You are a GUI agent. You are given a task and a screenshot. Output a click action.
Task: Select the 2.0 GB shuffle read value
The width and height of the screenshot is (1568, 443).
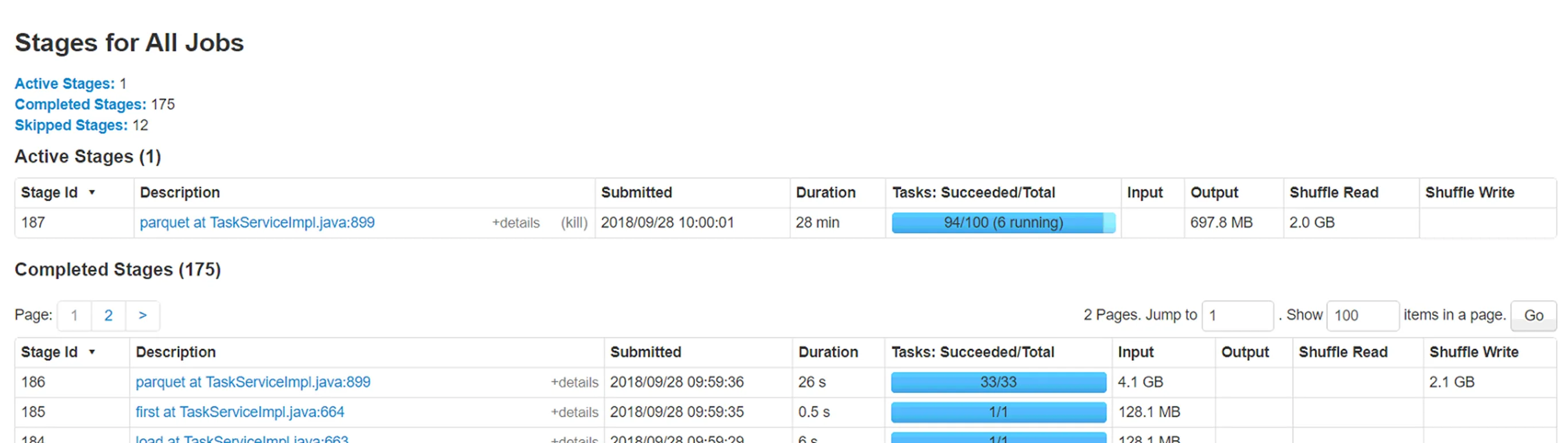click(x=1312, y=223)
